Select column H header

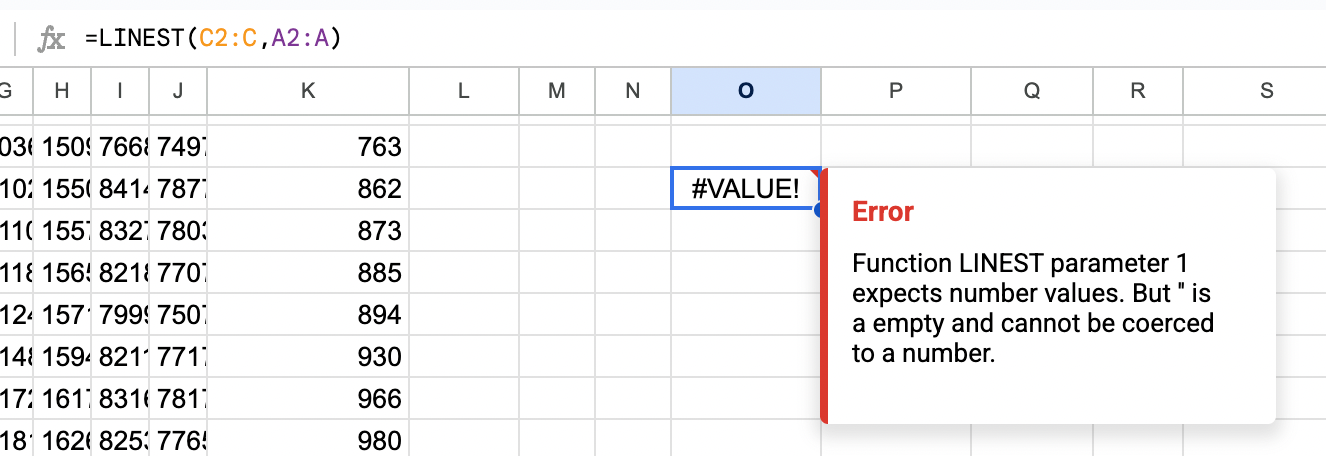click(62, 91)
